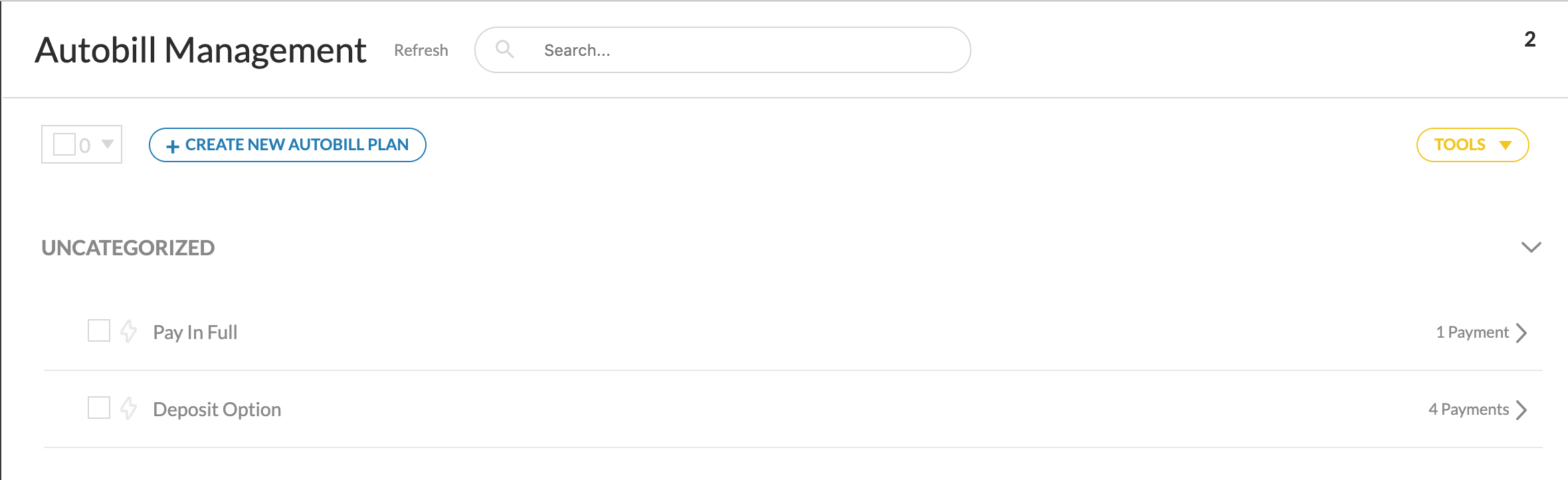Check the Pay In Full checkbox
This screenshot has width=1568, height=480.
pos(99,330)
